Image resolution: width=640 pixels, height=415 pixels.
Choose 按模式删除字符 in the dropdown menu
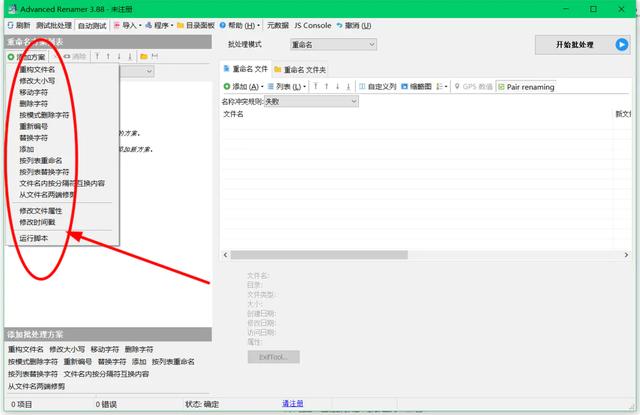(44, 115)
